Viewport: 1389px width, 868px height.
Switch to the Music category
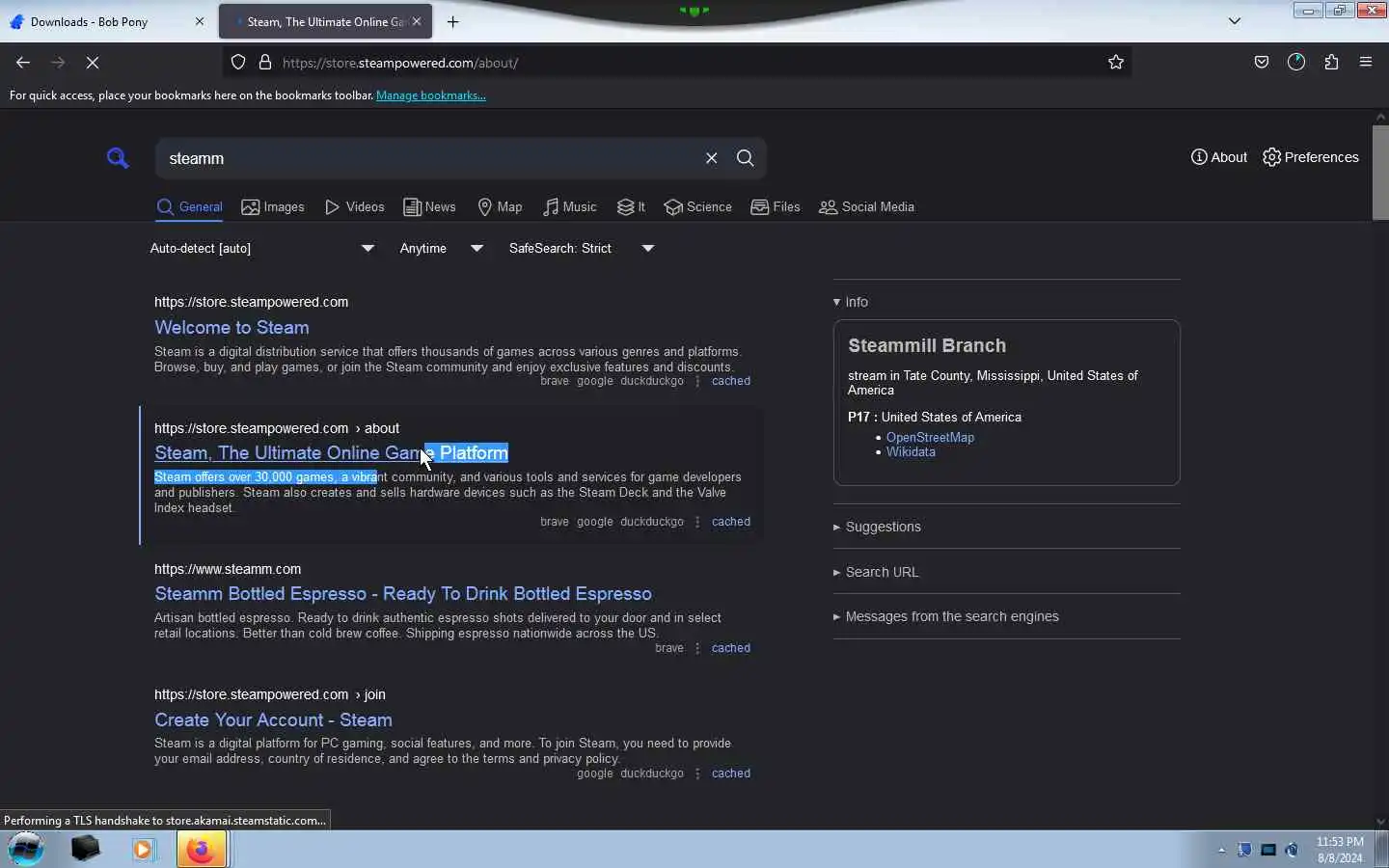(570, 207)
